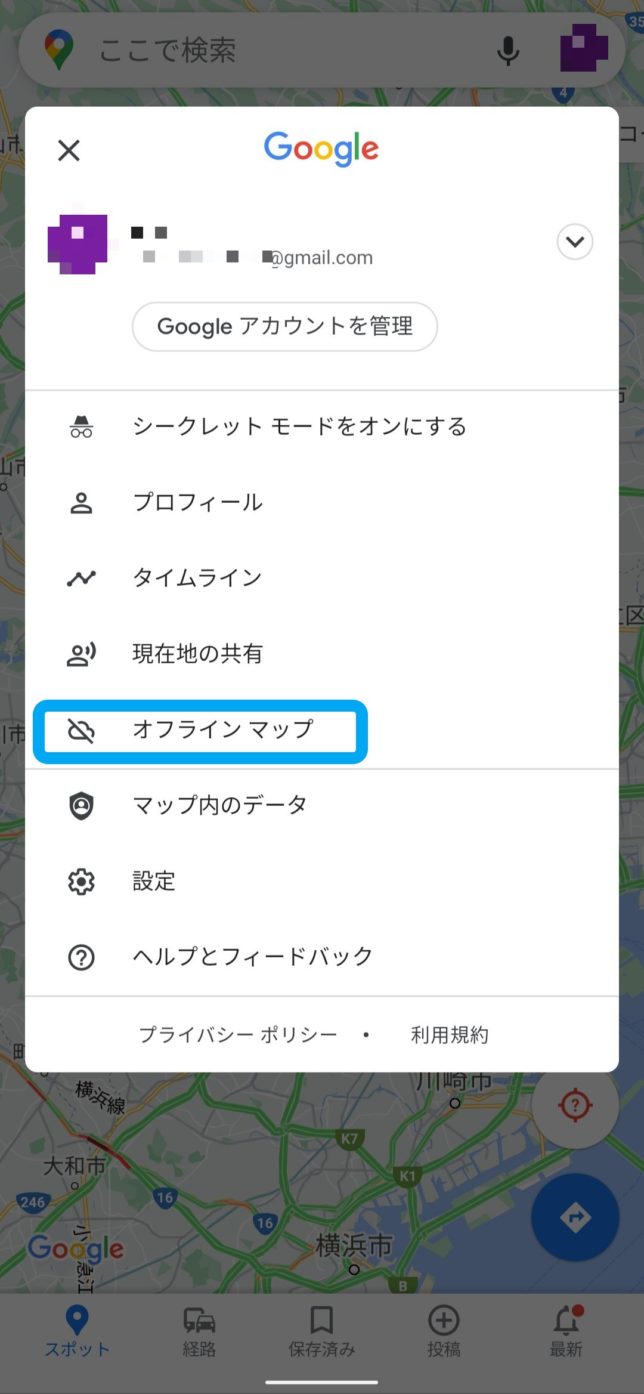644x1394 pixels.
Task: Open タイムライン menu entry
Action: click(x=197, y=578)
